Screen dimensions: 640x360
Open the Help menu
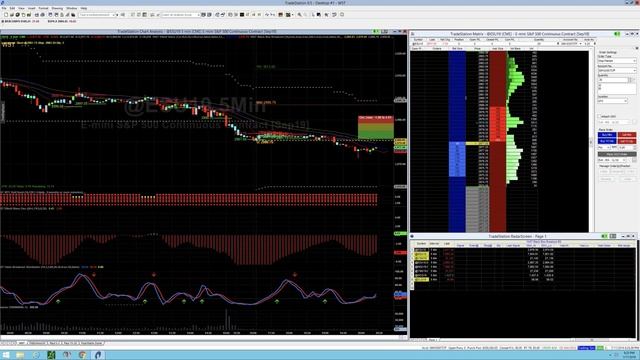pyautogui.click(x=84, y=8)
